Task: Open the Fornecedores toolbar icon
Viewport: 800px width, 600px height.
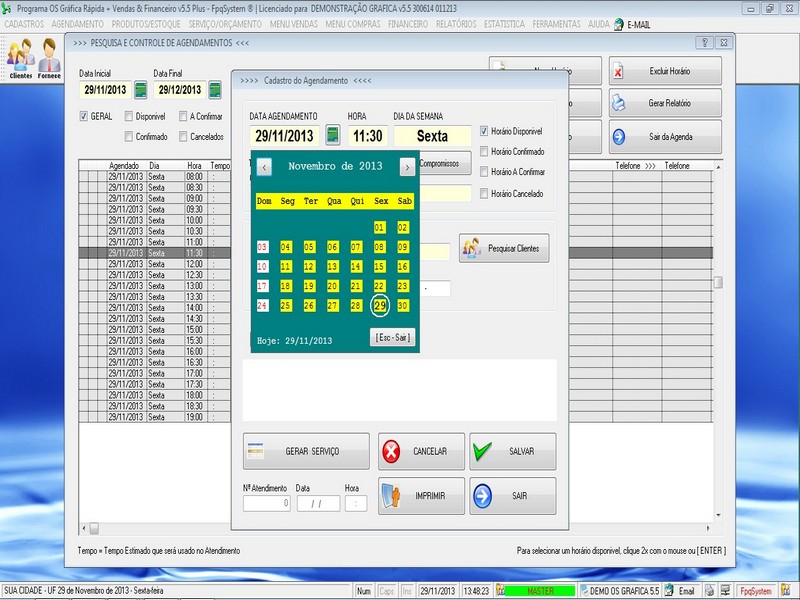Action: coord(49,60)
